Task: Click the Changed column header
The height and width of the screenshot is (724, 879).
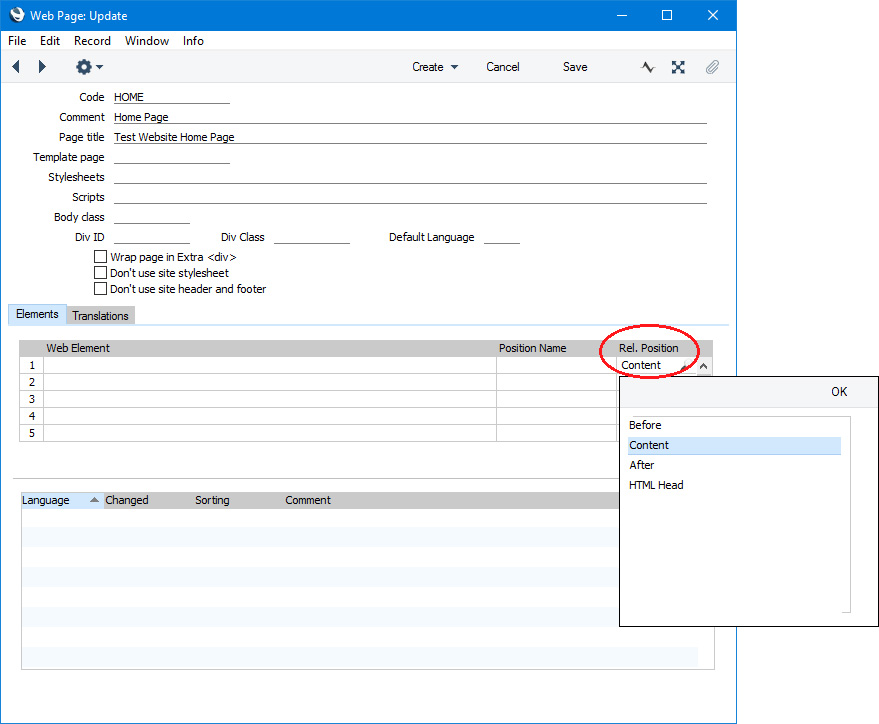Action: click(127, 500)
